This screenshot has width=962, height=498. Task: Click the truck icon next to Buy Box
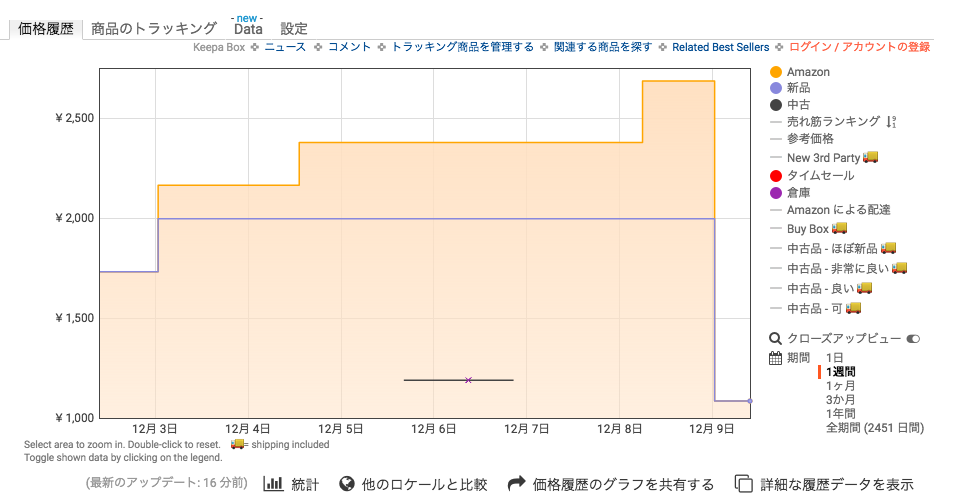[839, 229]
